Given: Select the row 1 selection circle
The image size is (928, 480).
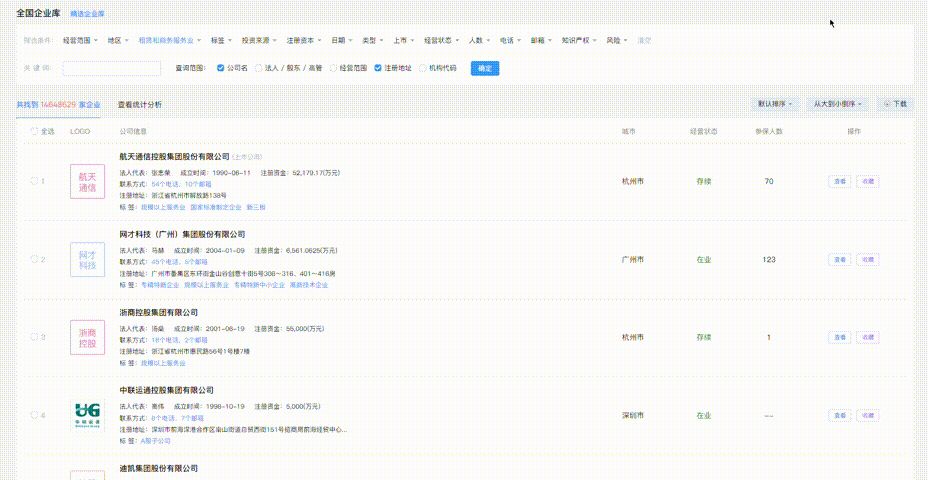Looking at the screenshot, I should click(x=33, y=182).
